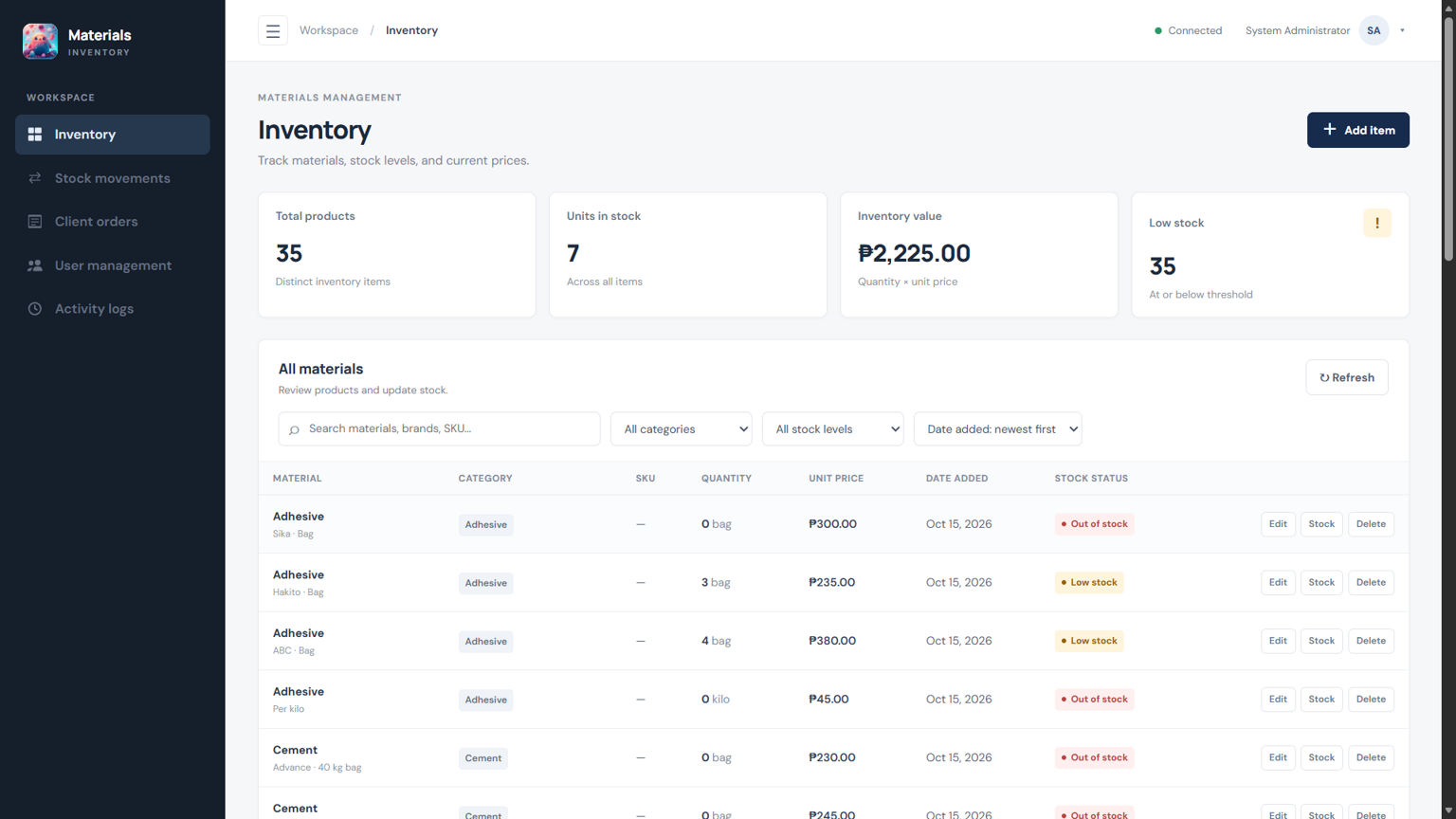Click the Client orders list icon

click(x=35, y=222)
